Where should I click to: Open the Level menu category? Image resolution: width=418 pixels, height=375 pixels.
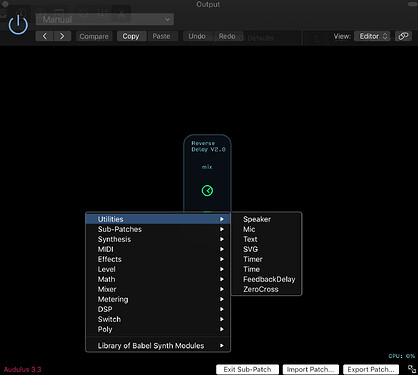pyautogui.click(x=158, y=269)
